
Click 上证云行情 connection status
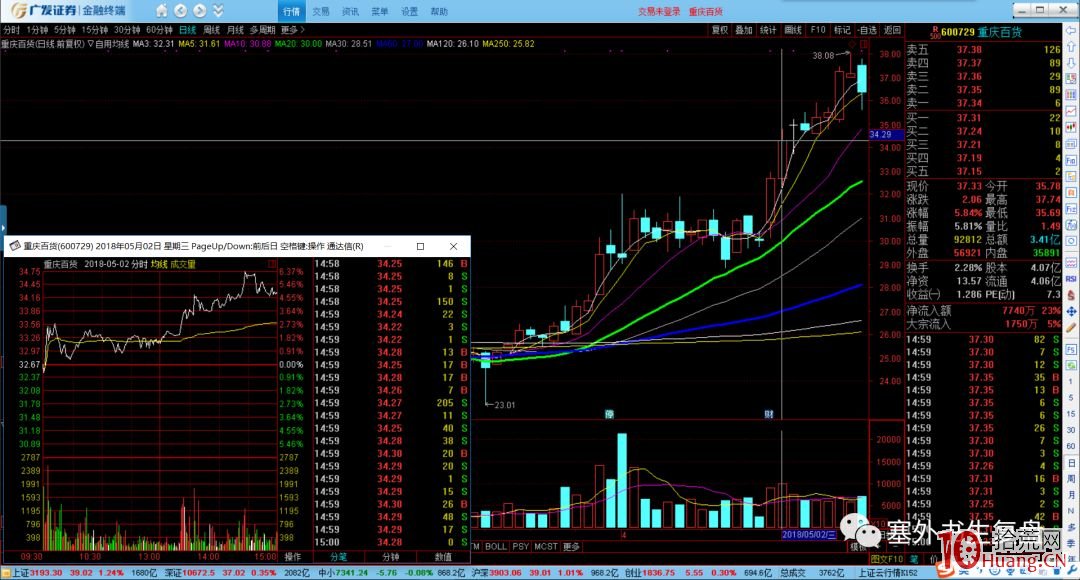tap(888, 573)
